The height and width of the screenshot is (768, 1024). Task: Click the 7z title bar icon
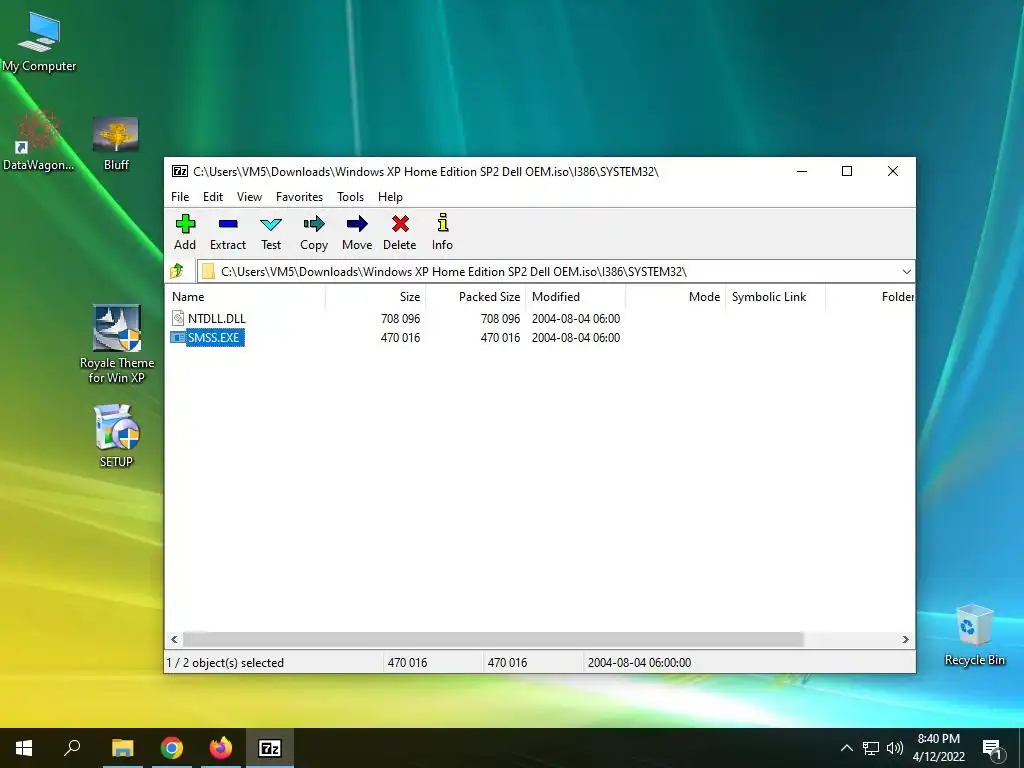coord(180,172)
